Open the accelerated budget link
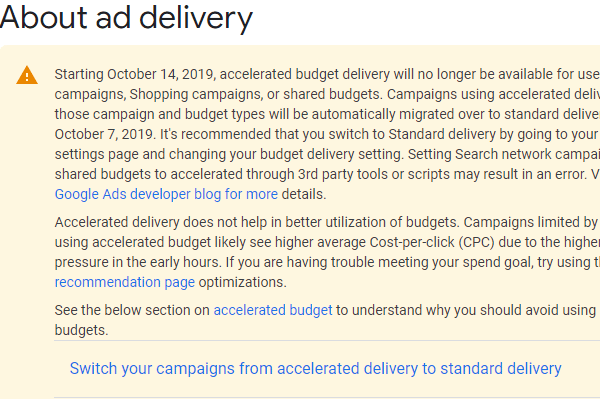This screenshot has width=600, height=400. click(272, 310)
